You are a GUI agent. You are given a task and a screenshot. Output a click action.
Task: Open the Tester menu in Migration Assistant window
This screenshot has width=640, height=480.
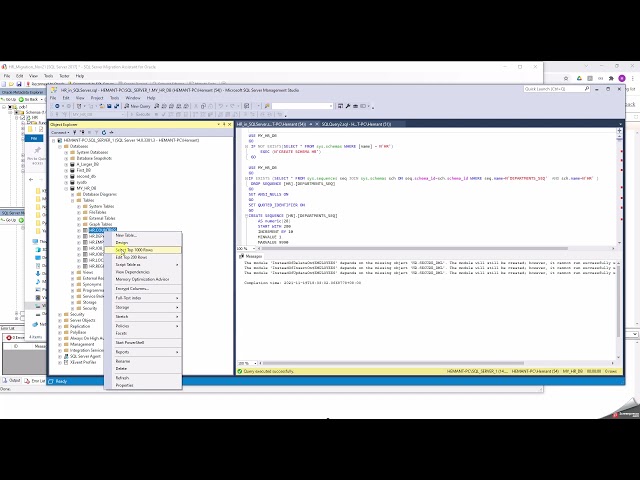coord(64,76)
